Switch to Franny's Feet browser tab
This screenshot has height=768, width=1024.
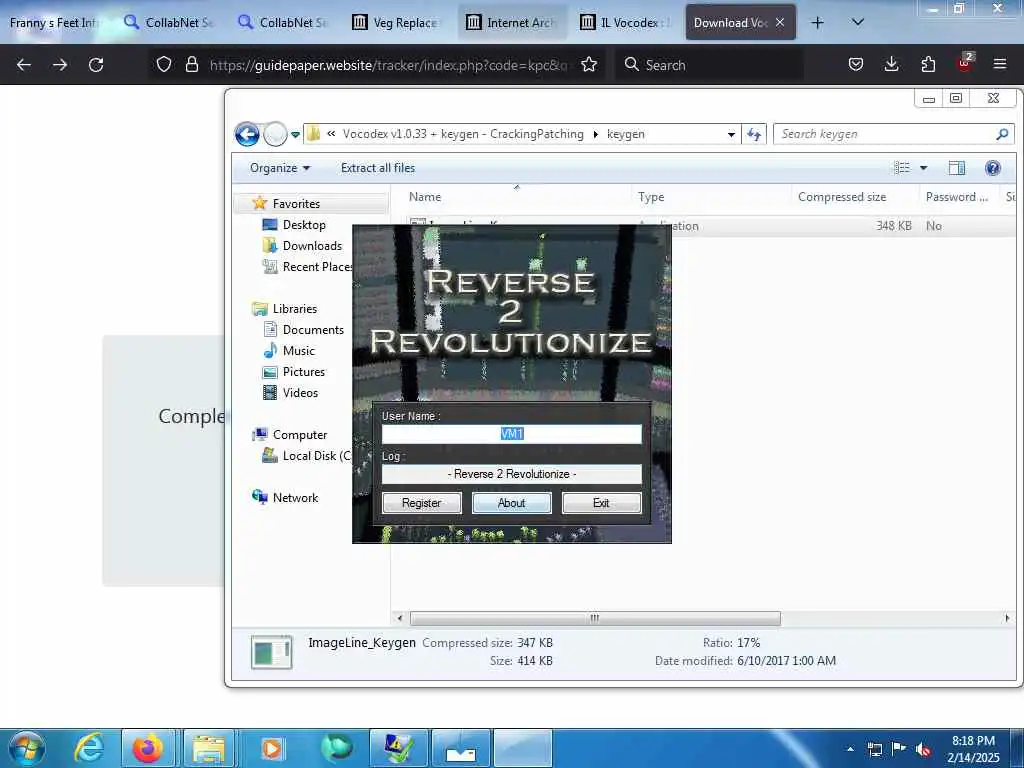point(54,23)
